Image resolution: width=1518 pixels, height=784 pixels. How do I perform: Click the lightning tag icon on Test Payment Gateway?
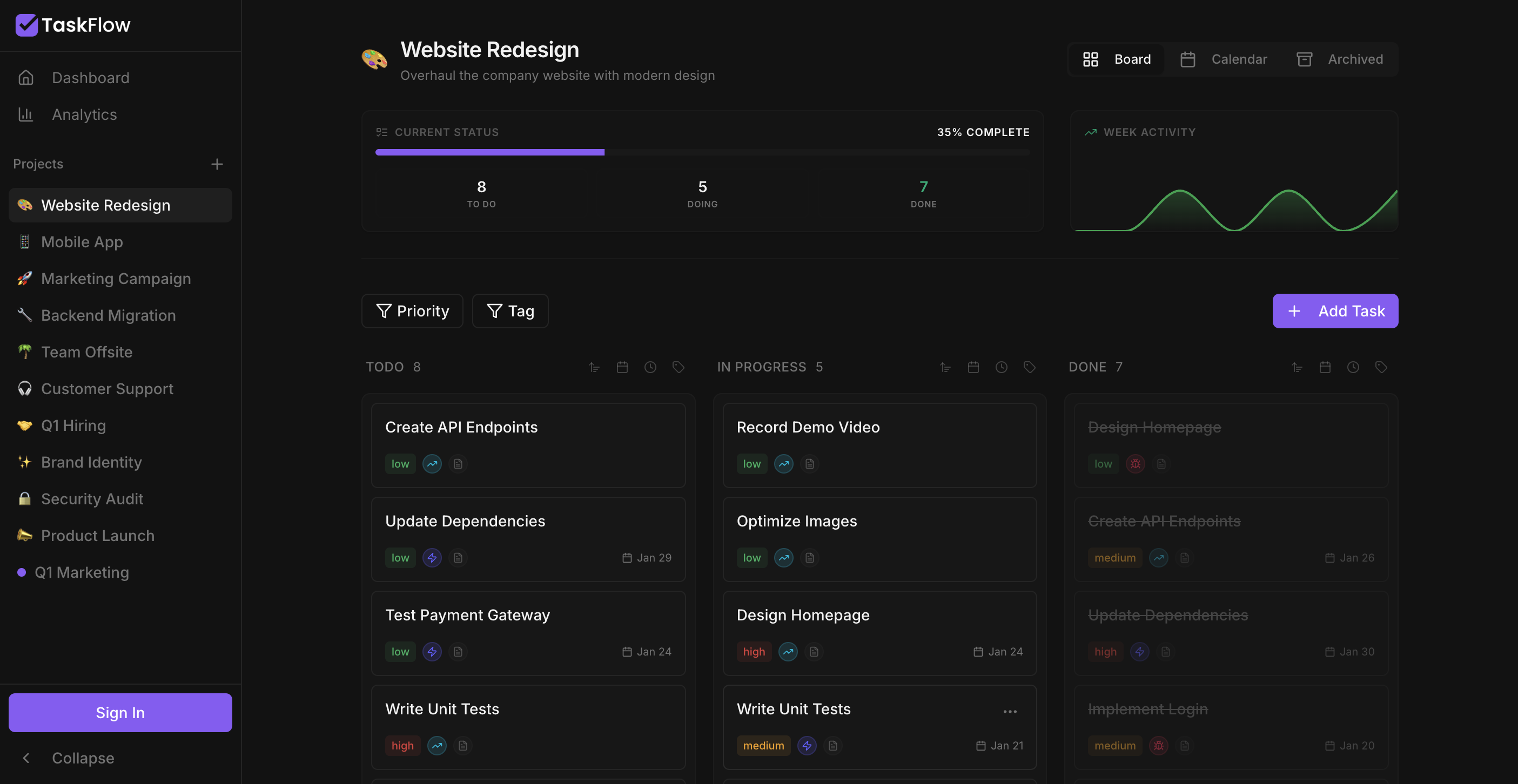coord(432,652)
